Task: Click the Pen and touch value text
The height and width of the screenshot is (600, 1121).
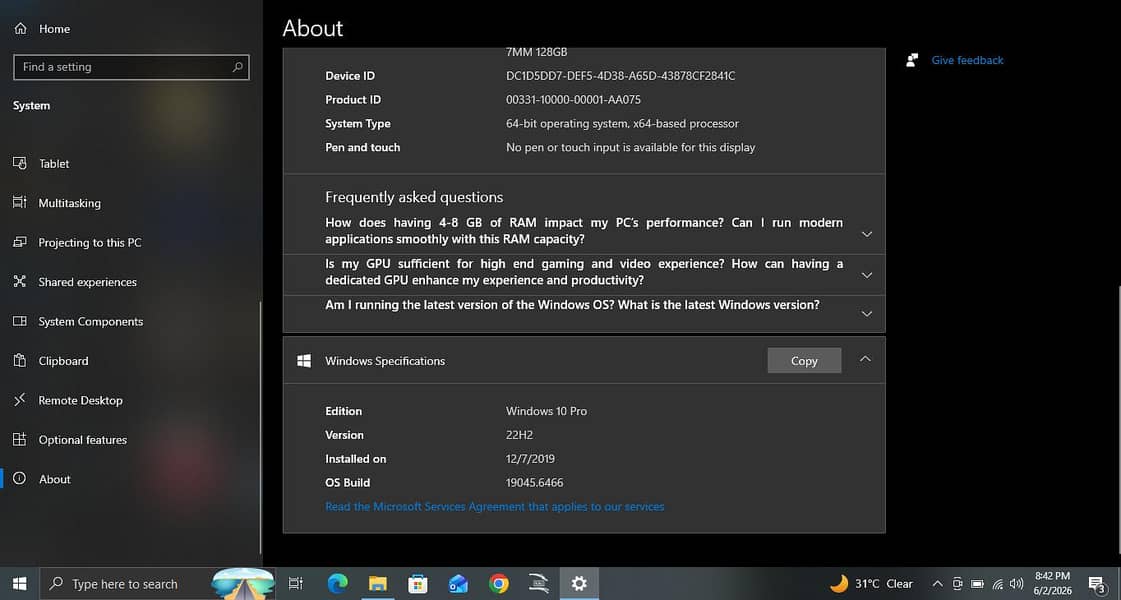Action: 631,147
